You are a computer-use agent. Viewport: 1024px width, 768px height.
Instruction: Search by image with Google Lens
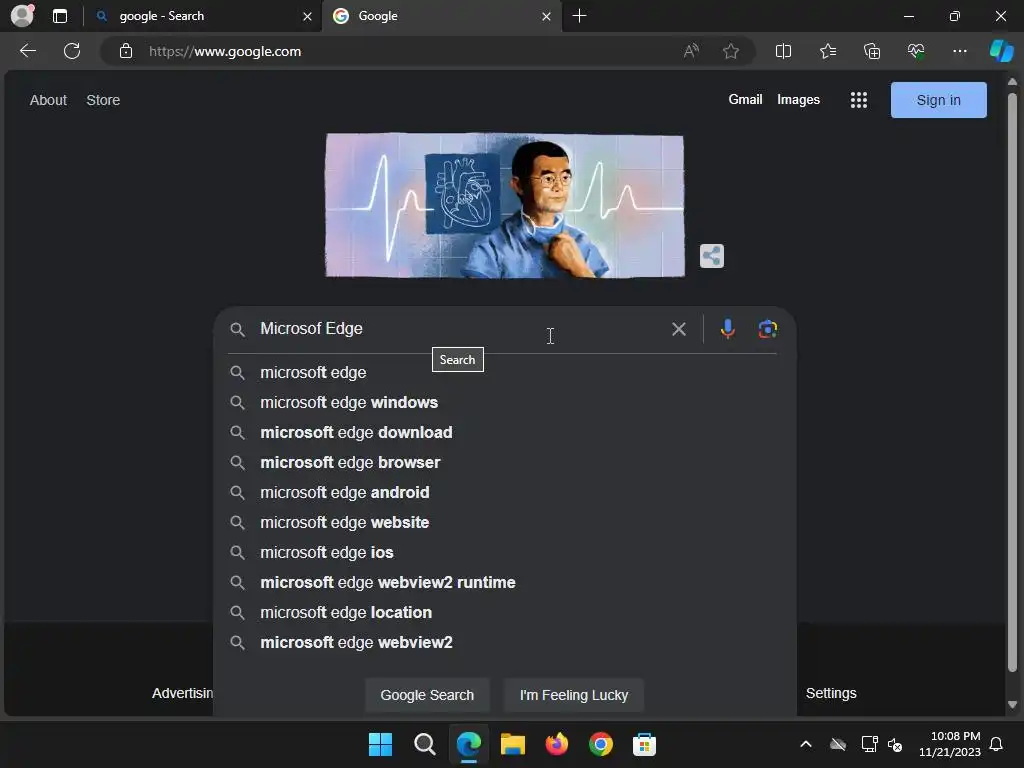(767, 328)
